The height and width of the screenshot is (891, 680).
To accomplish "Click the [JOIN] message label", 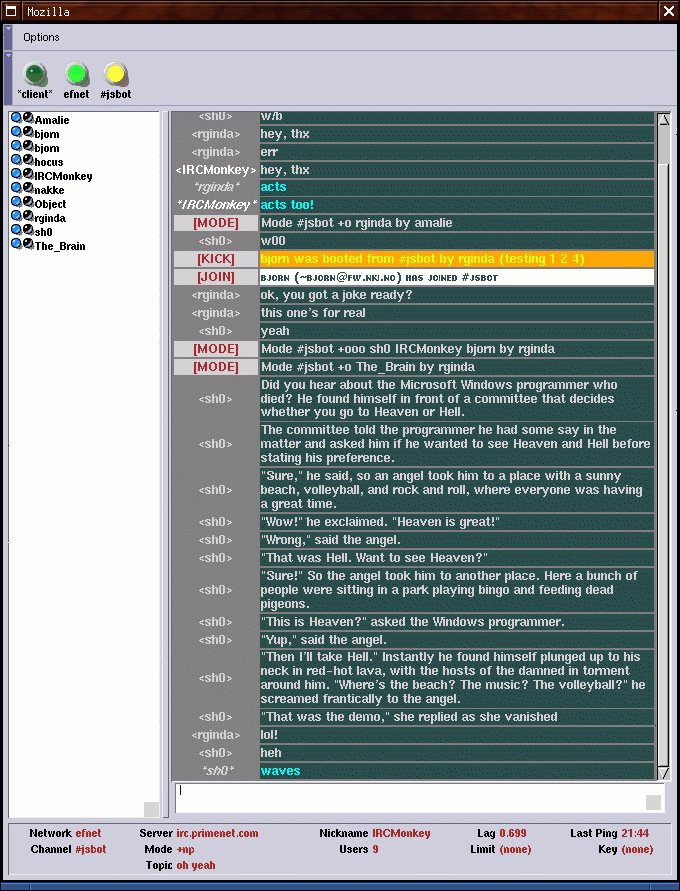I will pos(216,277).
